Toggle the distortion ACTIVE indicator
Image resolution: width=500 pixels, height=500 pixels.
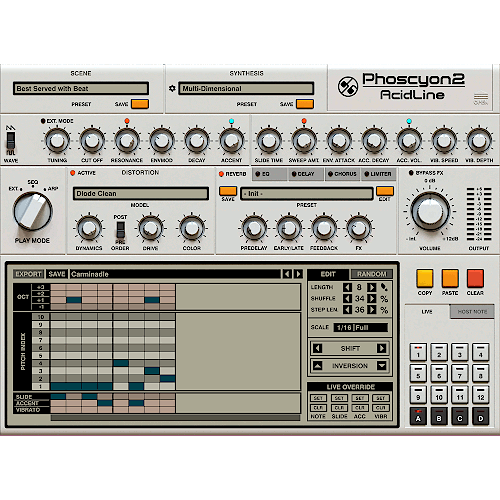click(x=73, y=173)
